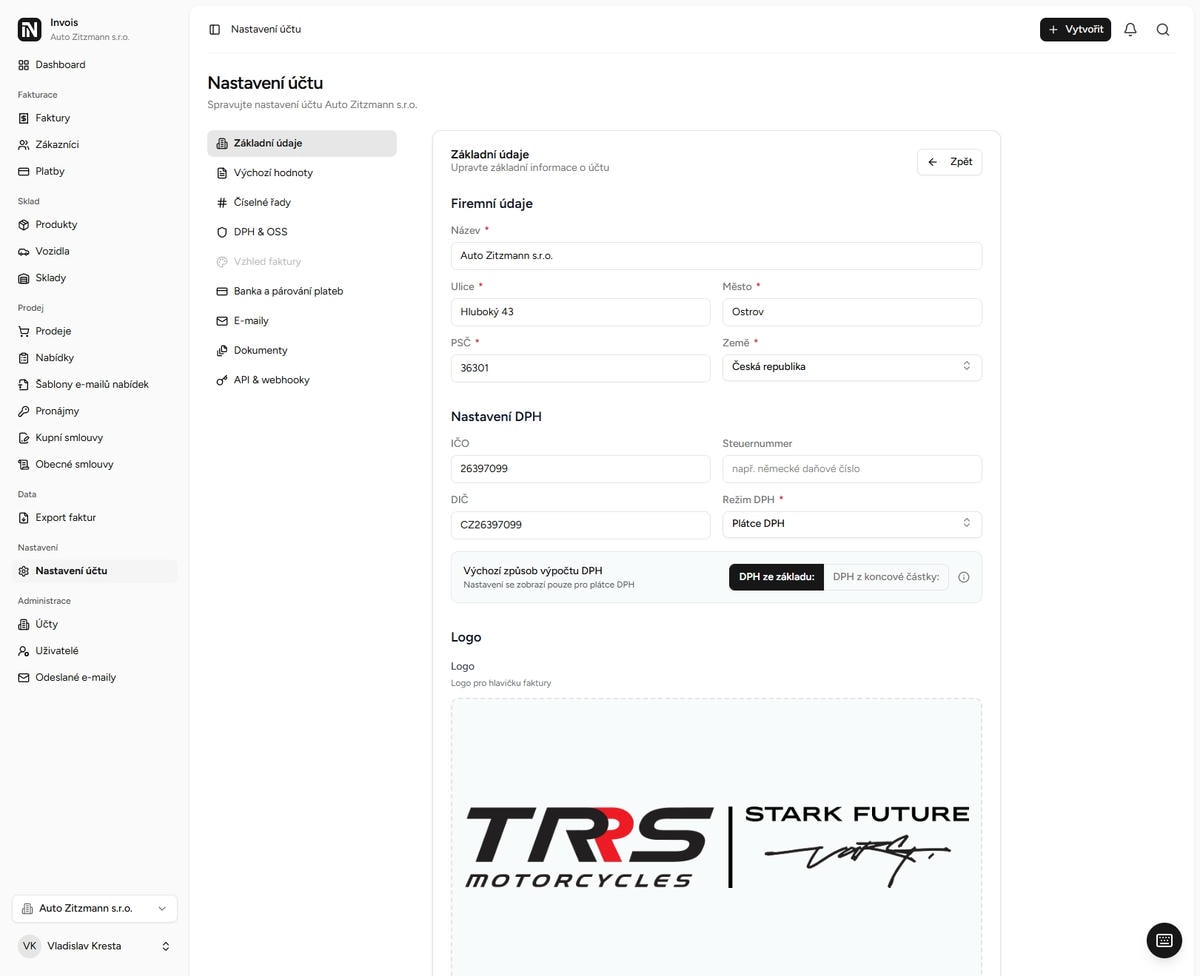Click the Prodeje cart icon
The width and height of the screenshot is (1200, 976).
24,331
